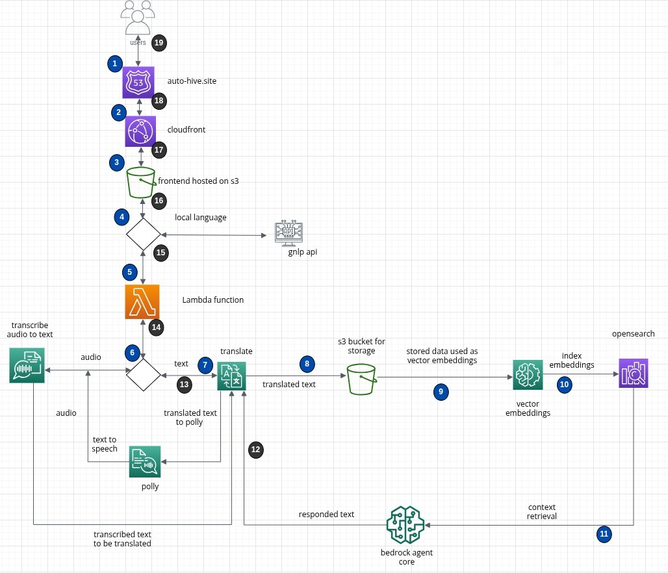Click the Route 53 auto-hive.site icon
This screenshot has height=573, width=668.
coord(138,82)
